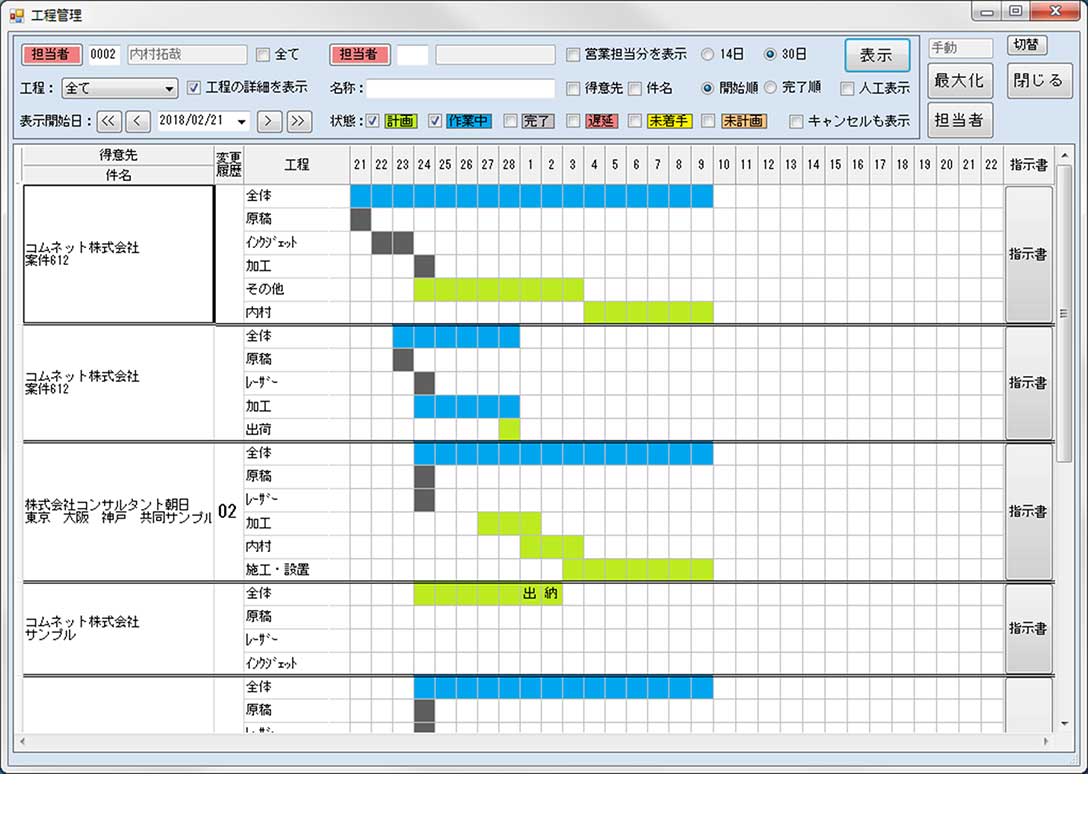Image resolution: width=1088 pixels, height=837 pixels.
Task: Jump back with the << date button
Action: 109,121
